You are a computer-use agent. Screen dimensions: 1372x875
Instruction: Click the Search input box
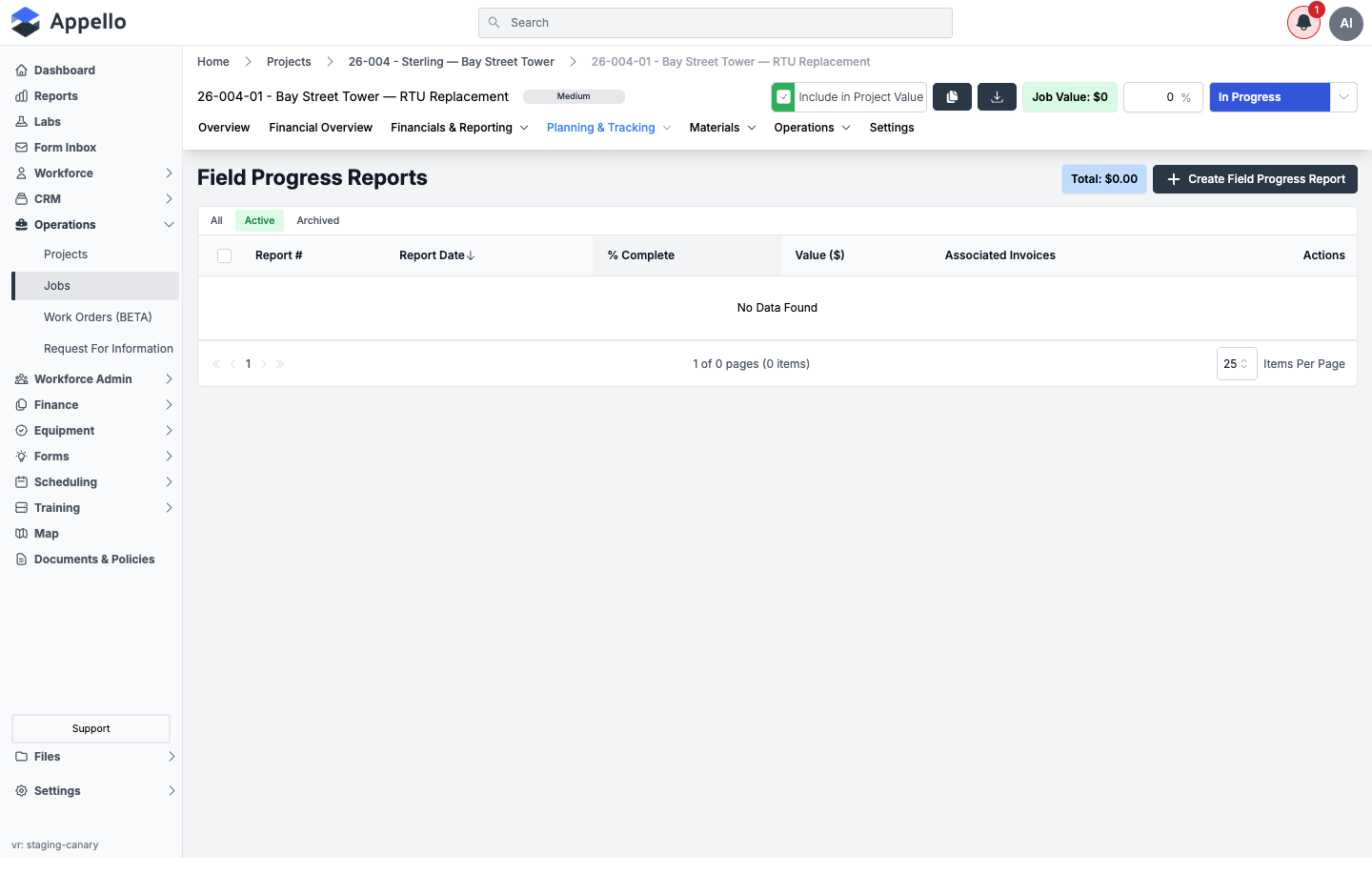[x=716, y=23]
